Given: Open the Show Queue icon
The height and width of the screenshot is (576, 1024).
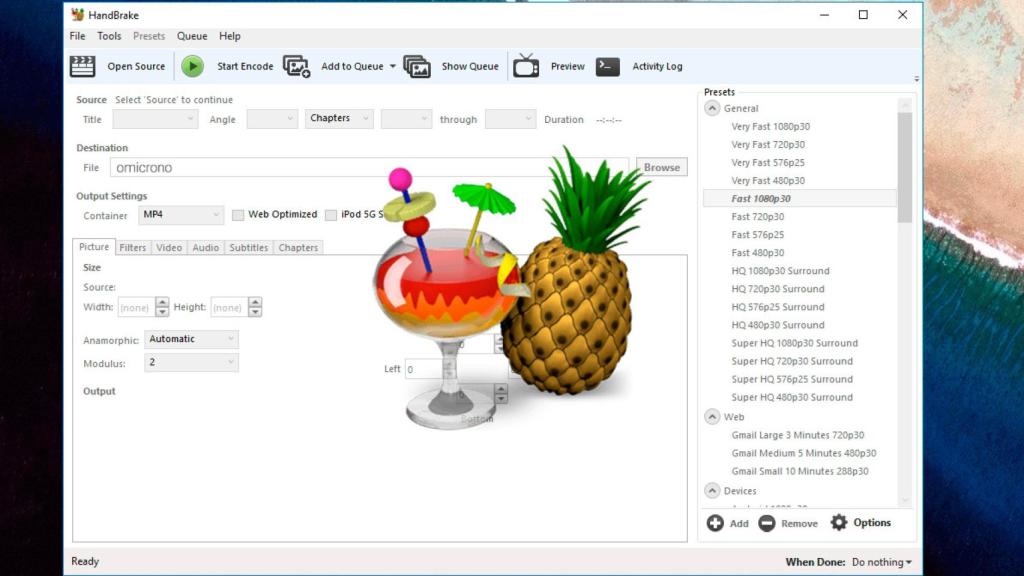Looking at the screenshot, I should tap(417, 67).
